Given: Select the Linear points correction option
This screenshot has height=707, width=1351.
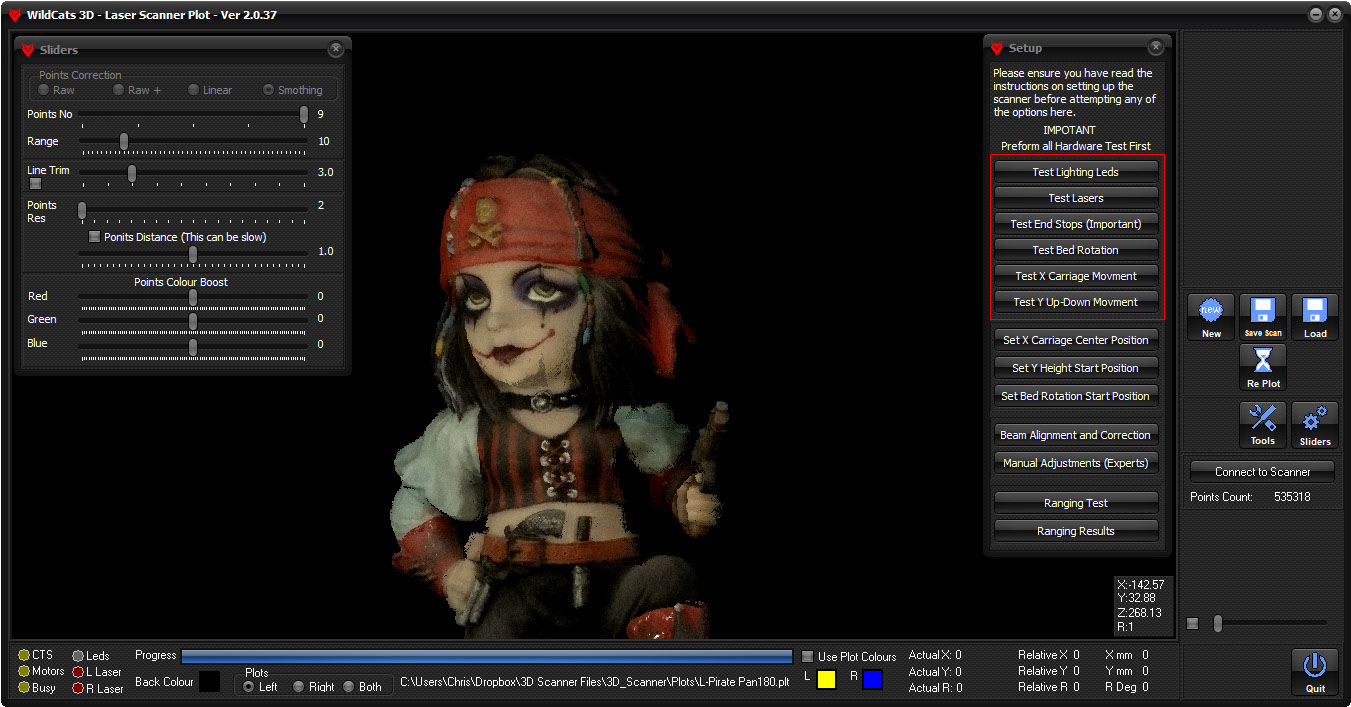Looking at the screenshot, I should [193, 90].
